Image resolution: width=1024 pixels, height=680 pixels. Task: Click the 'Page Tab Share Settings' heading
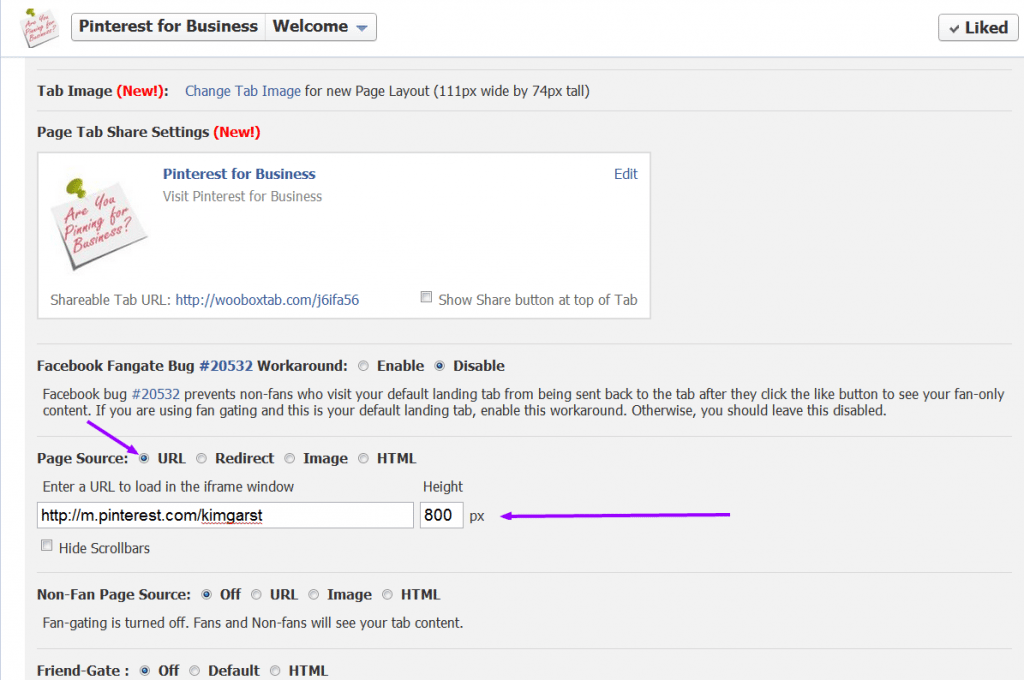tap(123, 132)
